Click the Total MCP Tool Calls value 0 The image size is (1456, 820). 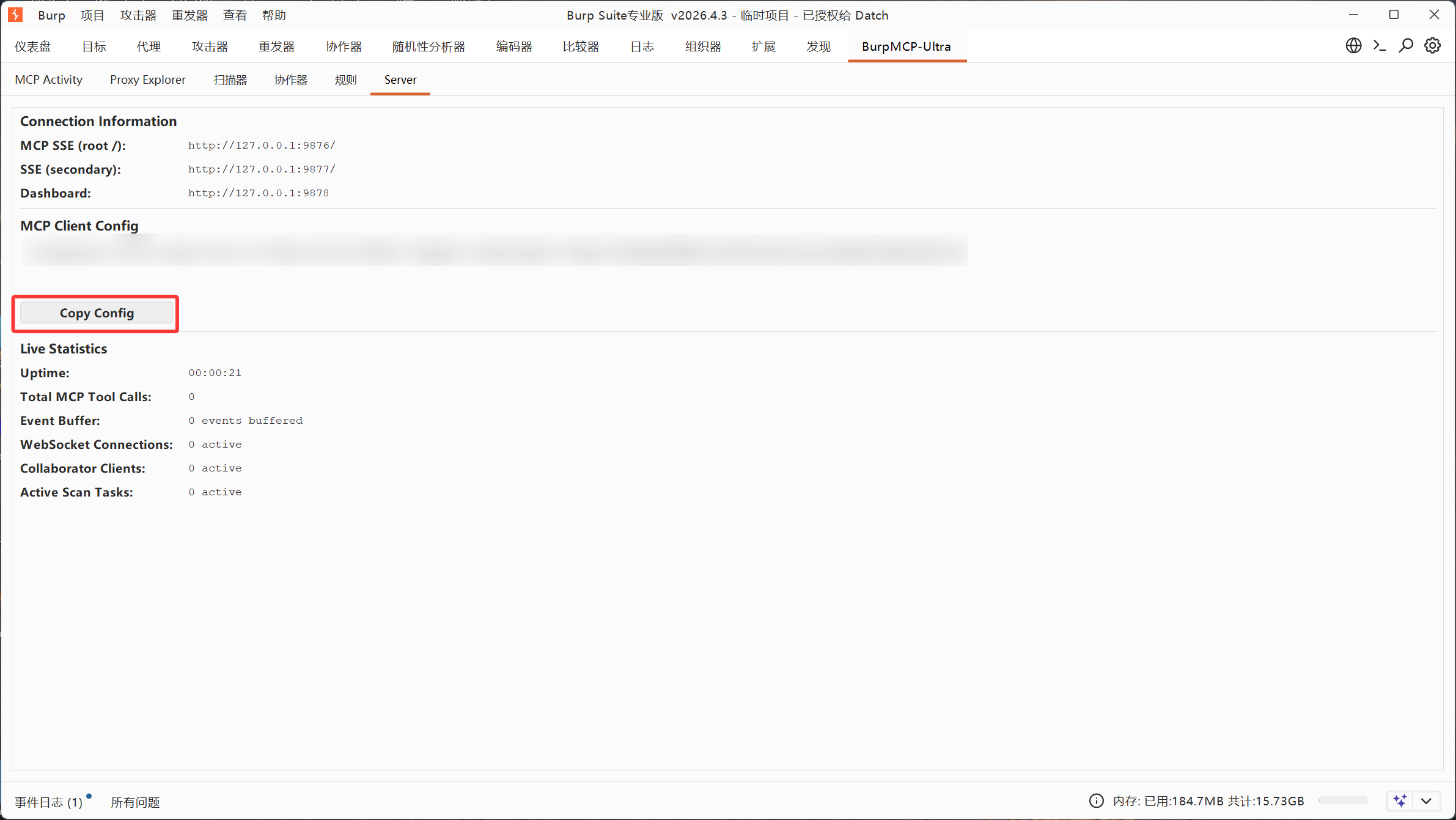point(192,397)
